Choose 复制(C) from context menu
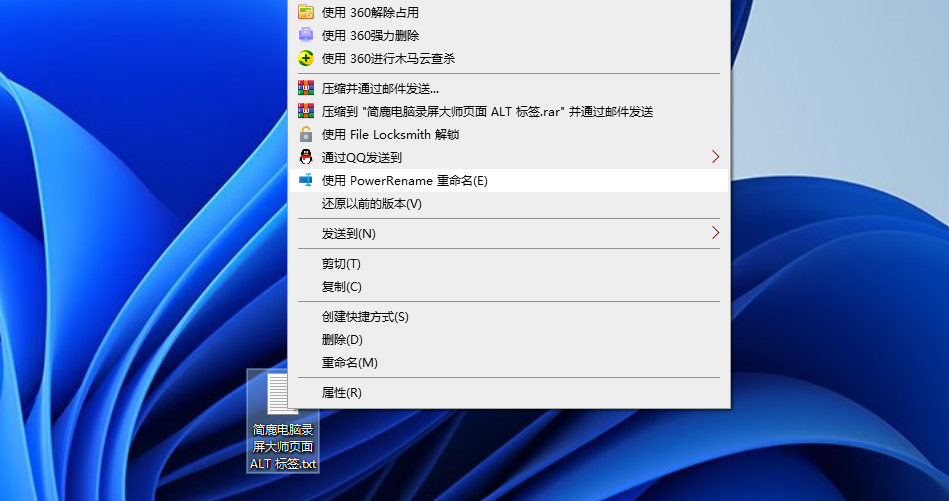Viewport: 949px width, 501px height. (x=509, y=286)
